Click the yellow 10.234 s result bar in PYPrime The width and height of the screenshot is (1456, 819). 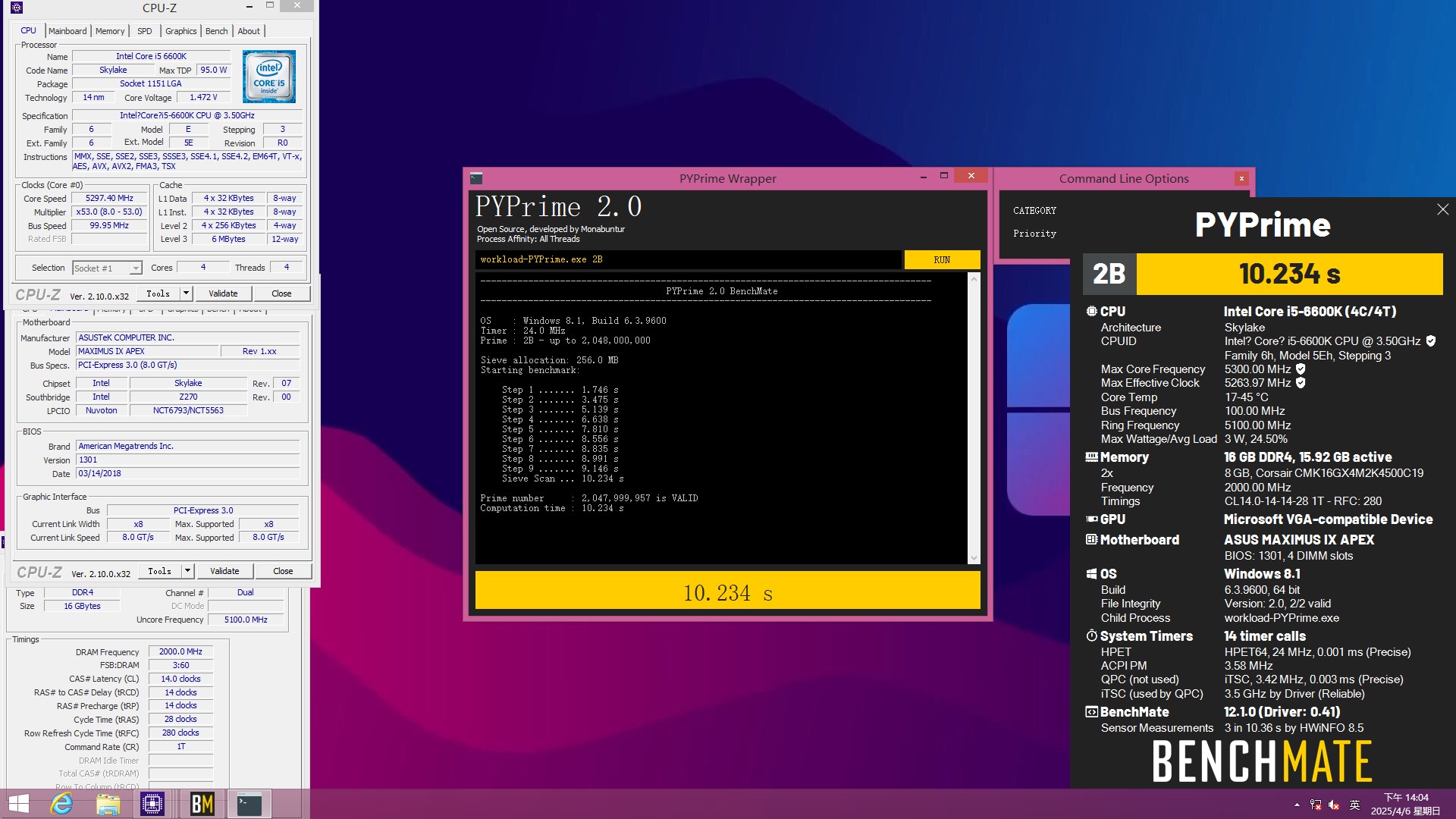[x=727, y=591]
